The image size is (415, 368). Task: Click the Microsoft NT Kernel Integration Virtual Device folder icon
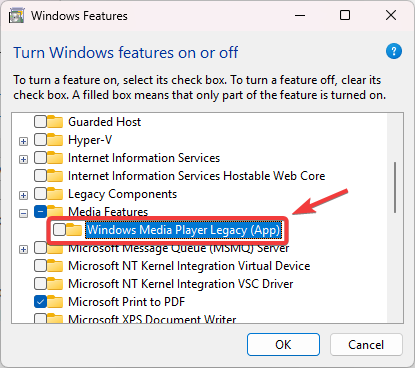pos(55,266)
